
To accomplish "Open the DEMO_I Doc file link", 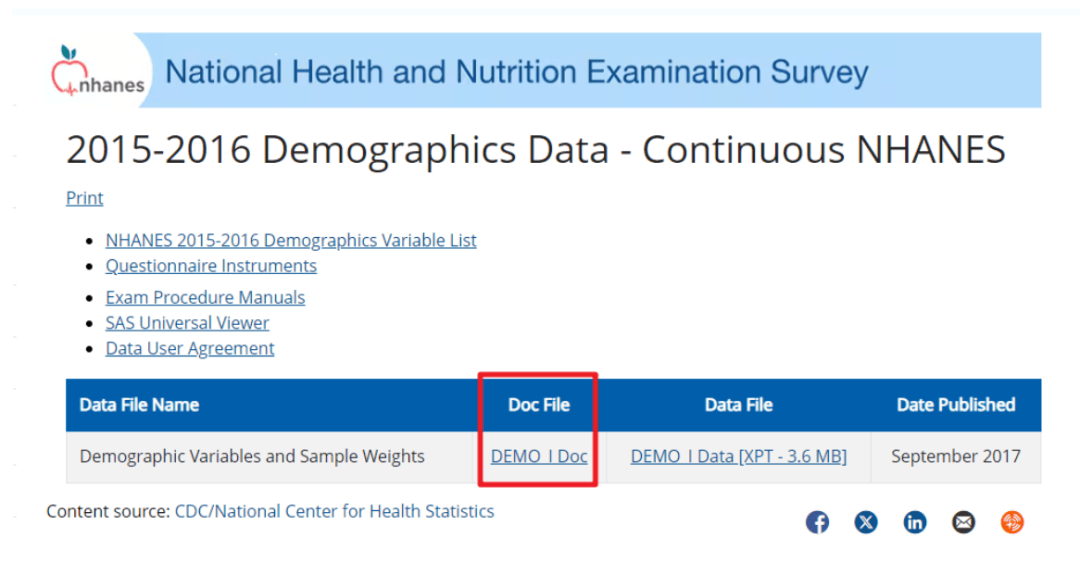I will pyautogui.click(x=539, y=457).
